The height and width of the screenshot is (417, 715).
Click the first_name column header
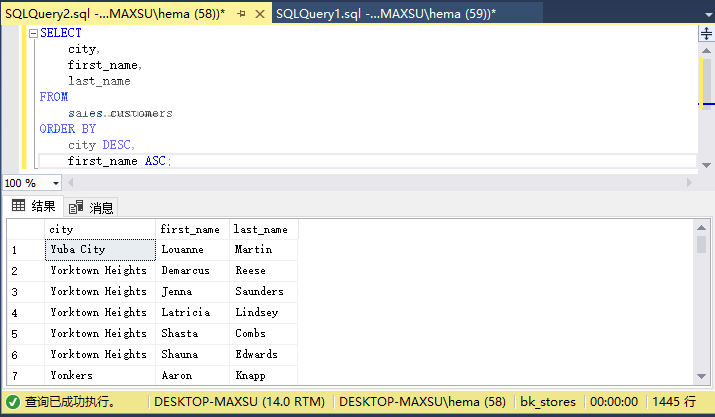(x=192, y=229)
